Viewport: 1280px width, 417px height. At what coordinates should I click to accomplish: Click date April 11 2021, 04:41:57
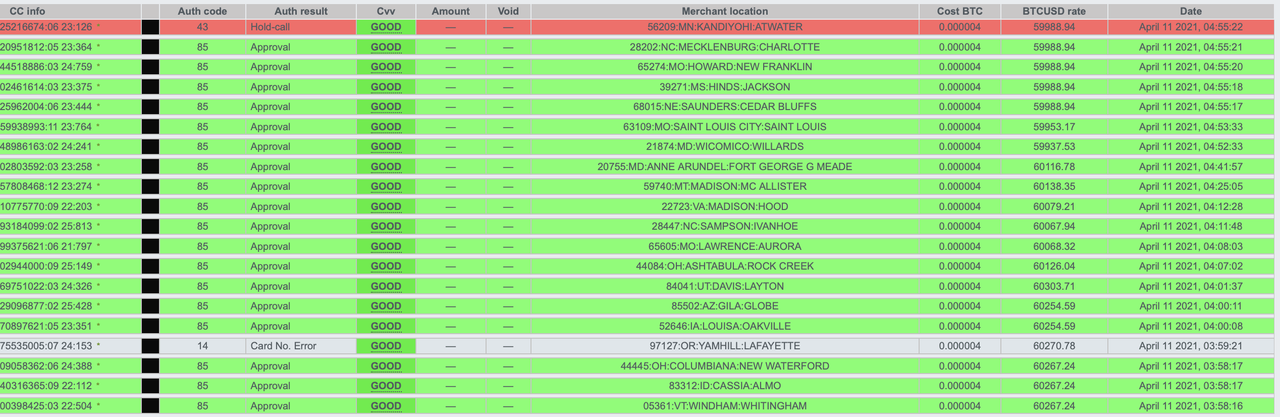point(1191,167)
